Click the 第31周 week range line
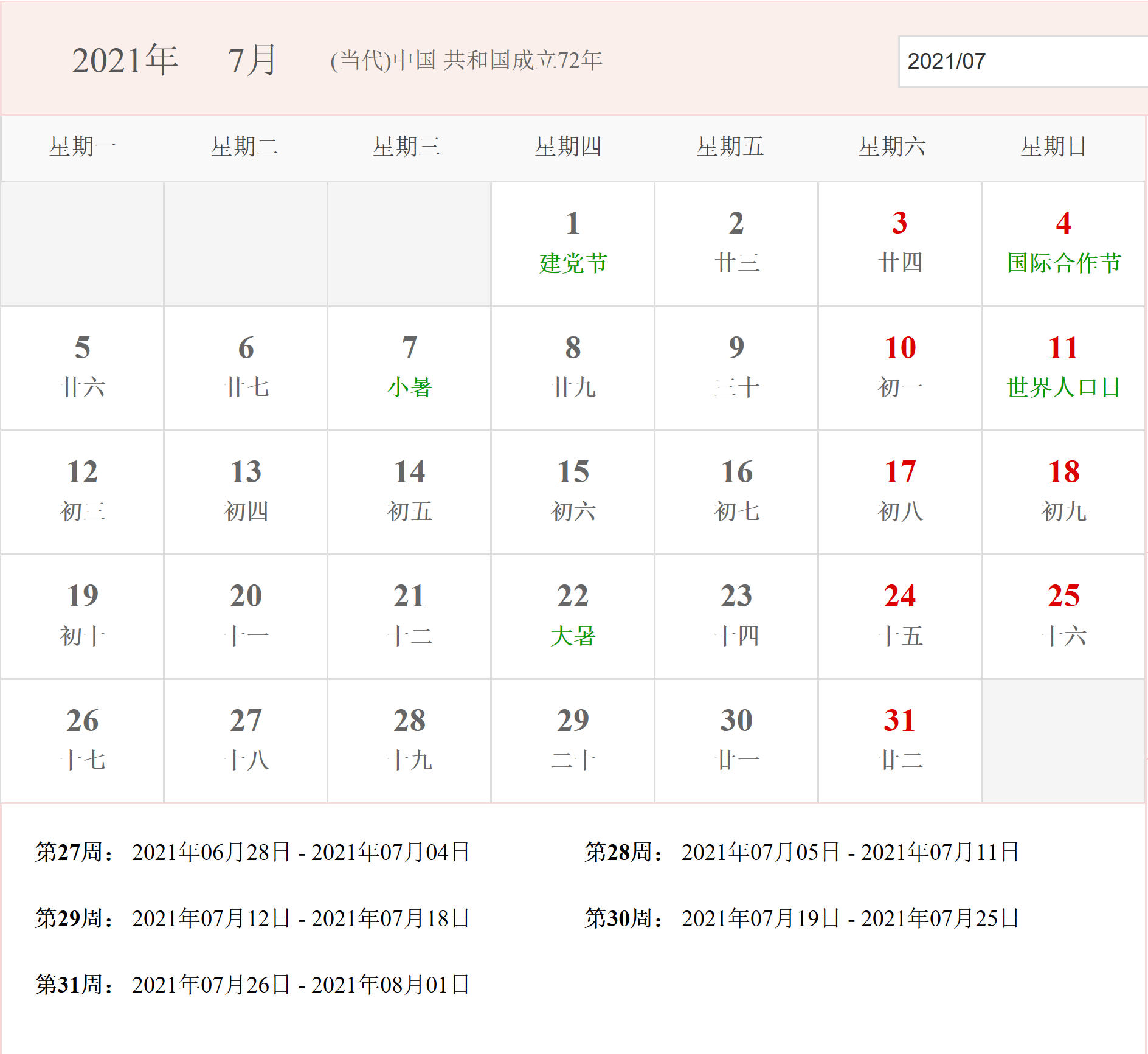This screenshot has width=1148, height=1054. [x=252, y=985]
